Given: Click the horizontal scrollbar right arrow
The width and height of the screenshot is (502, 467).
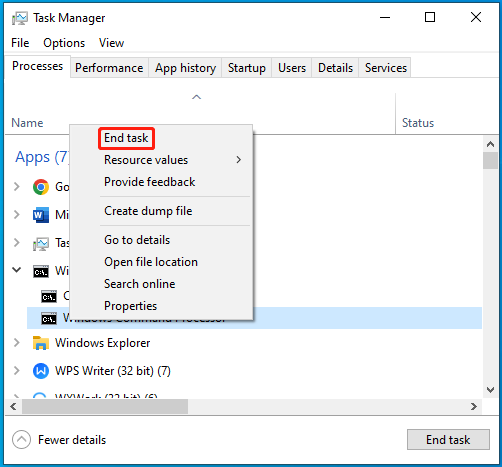Looking at the screenshot, I should [474, 406].
